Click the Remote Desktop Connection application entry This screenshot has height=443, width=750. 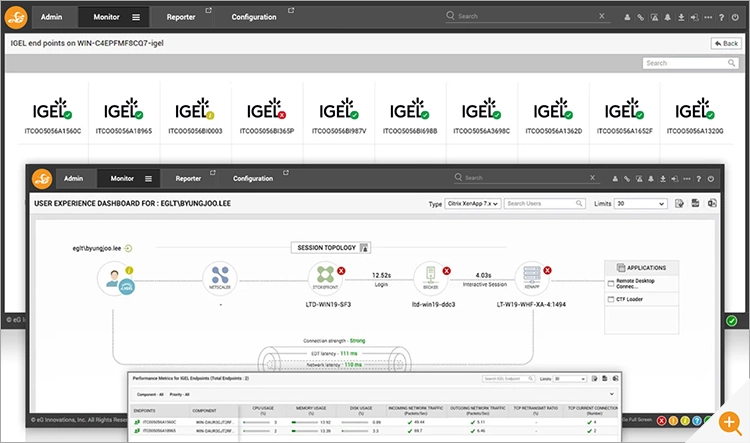pos(641,284)
